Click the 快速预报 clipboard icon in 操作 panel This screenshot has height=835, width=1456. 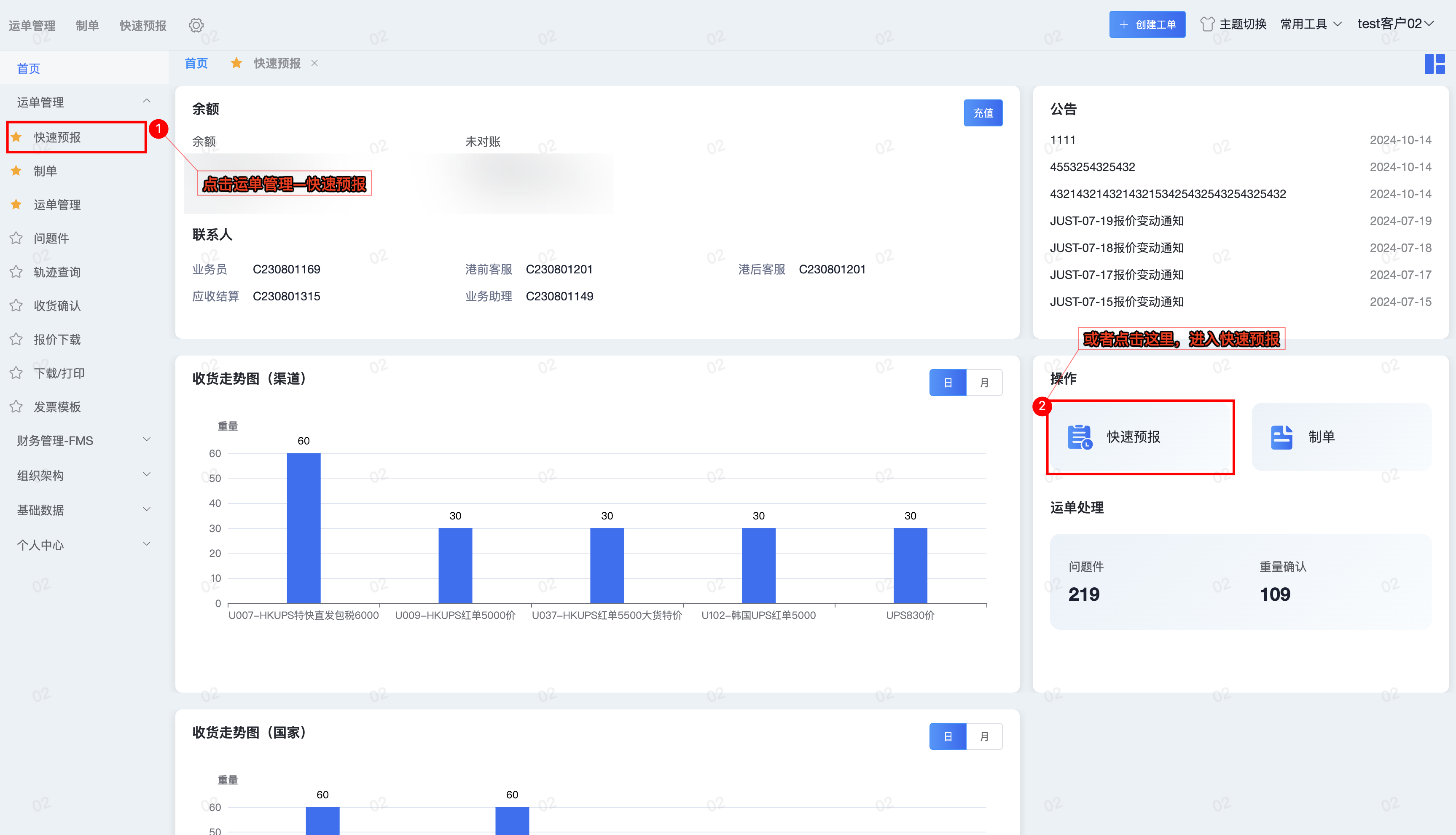pyautogui.click(x=1079, y=437)
